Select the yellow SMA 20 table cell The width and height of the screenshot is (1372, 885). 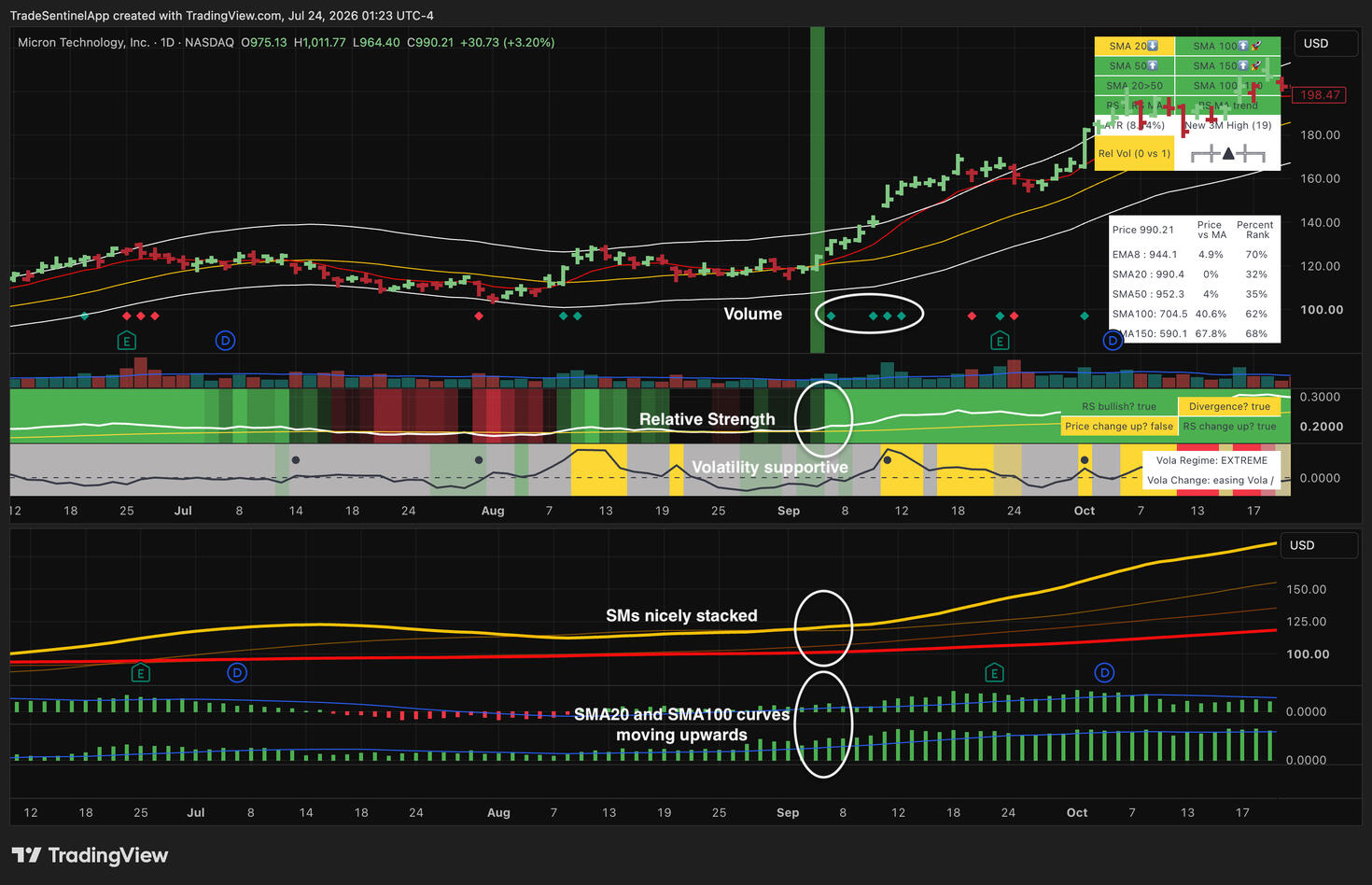(x=1134, y=46)
